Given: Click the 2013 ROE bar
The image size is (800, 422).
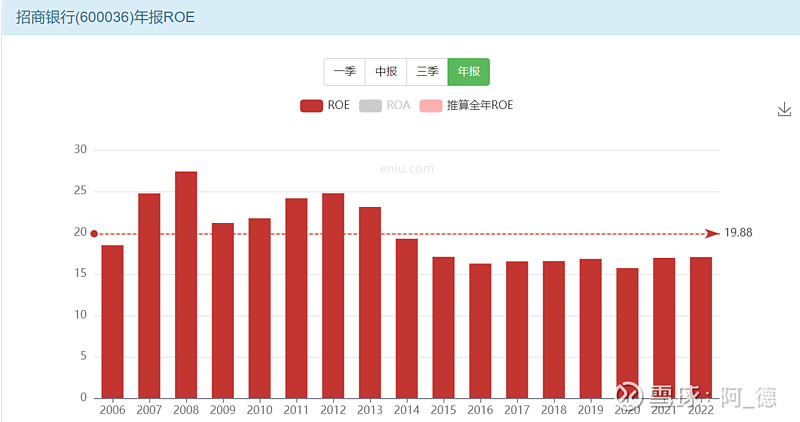Looking at the screenshot, I should pos(370,303).
